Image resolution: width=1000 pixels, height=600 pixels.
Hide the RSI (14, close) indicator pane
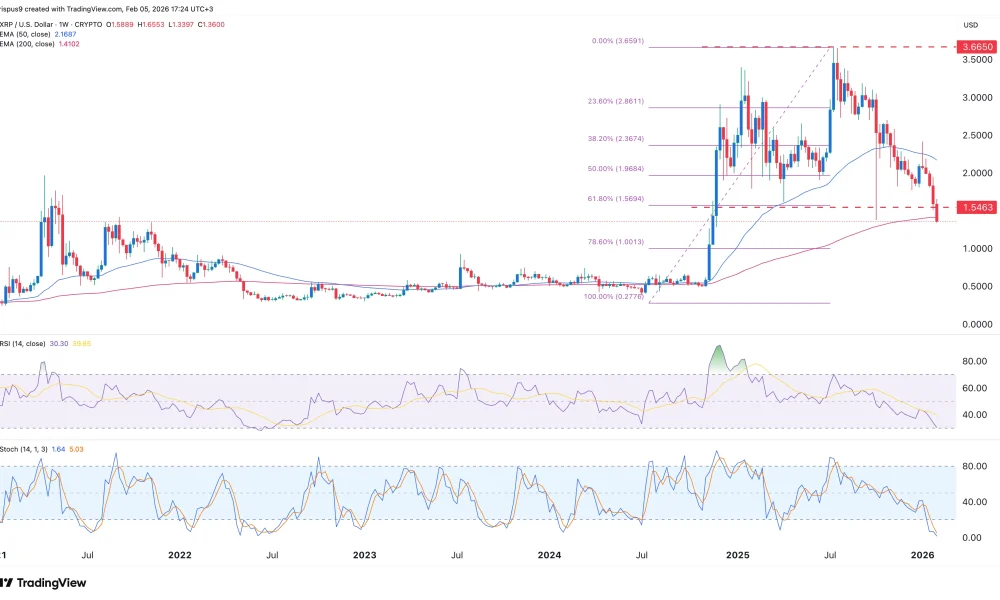pos(22,343)
